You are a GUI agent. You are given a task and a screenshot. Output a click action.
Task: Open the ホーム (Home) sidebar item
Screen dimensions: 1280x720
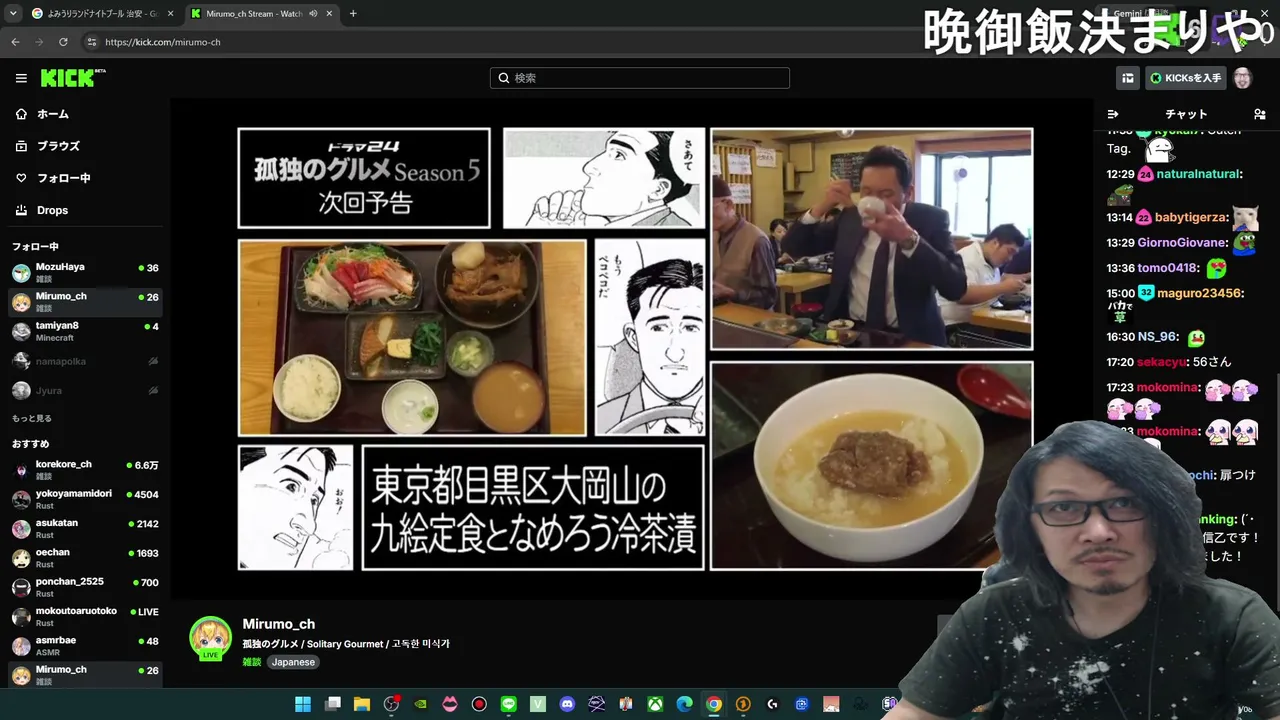click(x=85, y=114)
